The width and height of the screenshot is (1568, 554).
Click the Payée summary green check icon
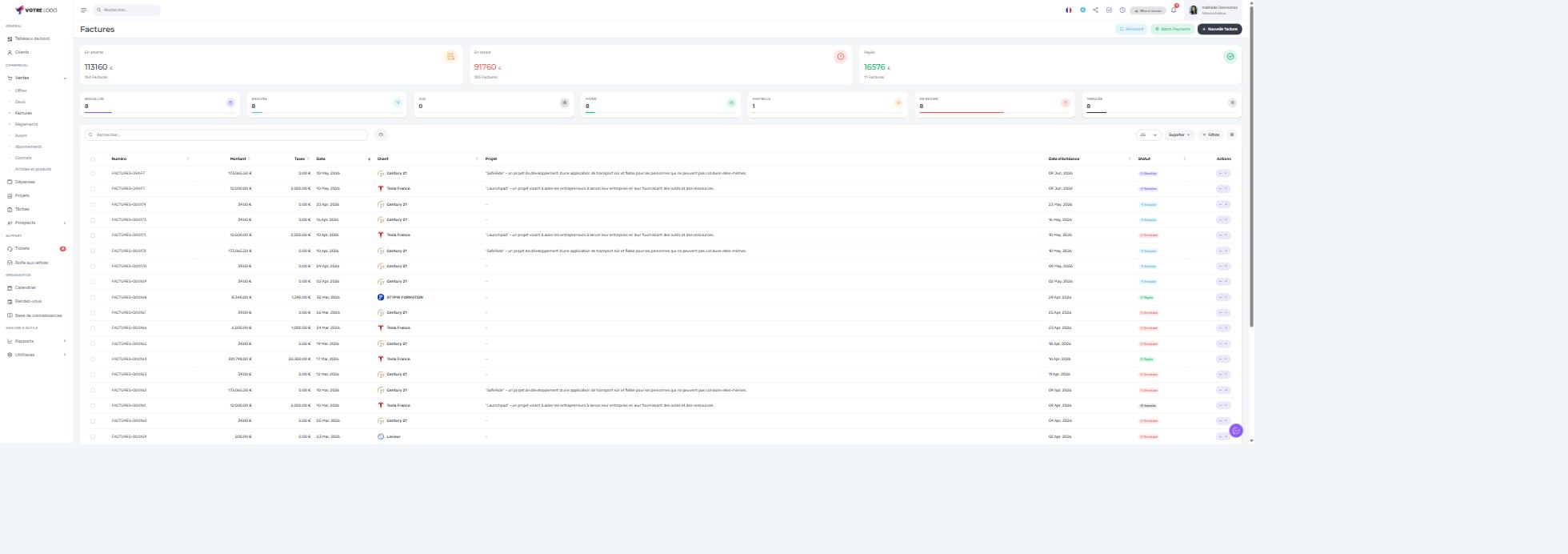[1230, 57]
